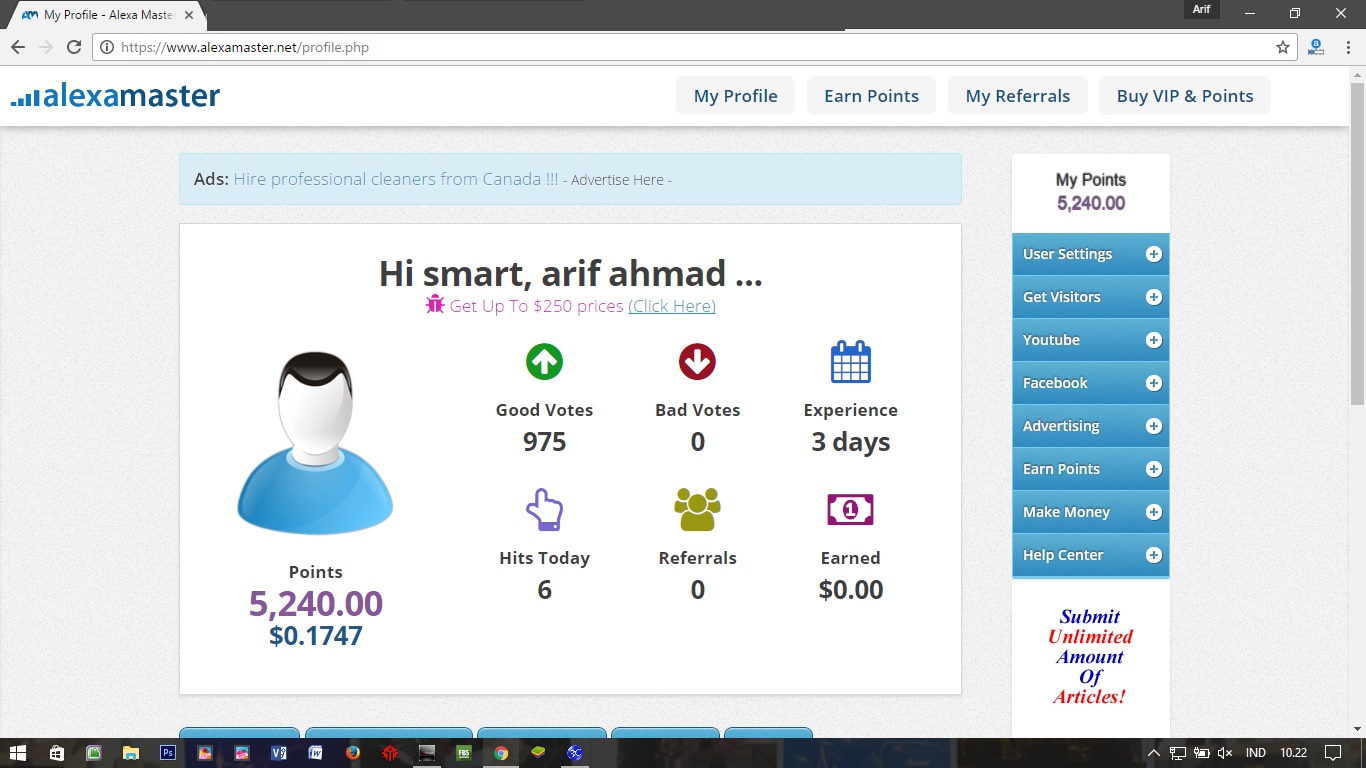This screenshot has width=1366, height=768.
Task: Open the BlueStacks taskbar icon
Action: [538, 753]
